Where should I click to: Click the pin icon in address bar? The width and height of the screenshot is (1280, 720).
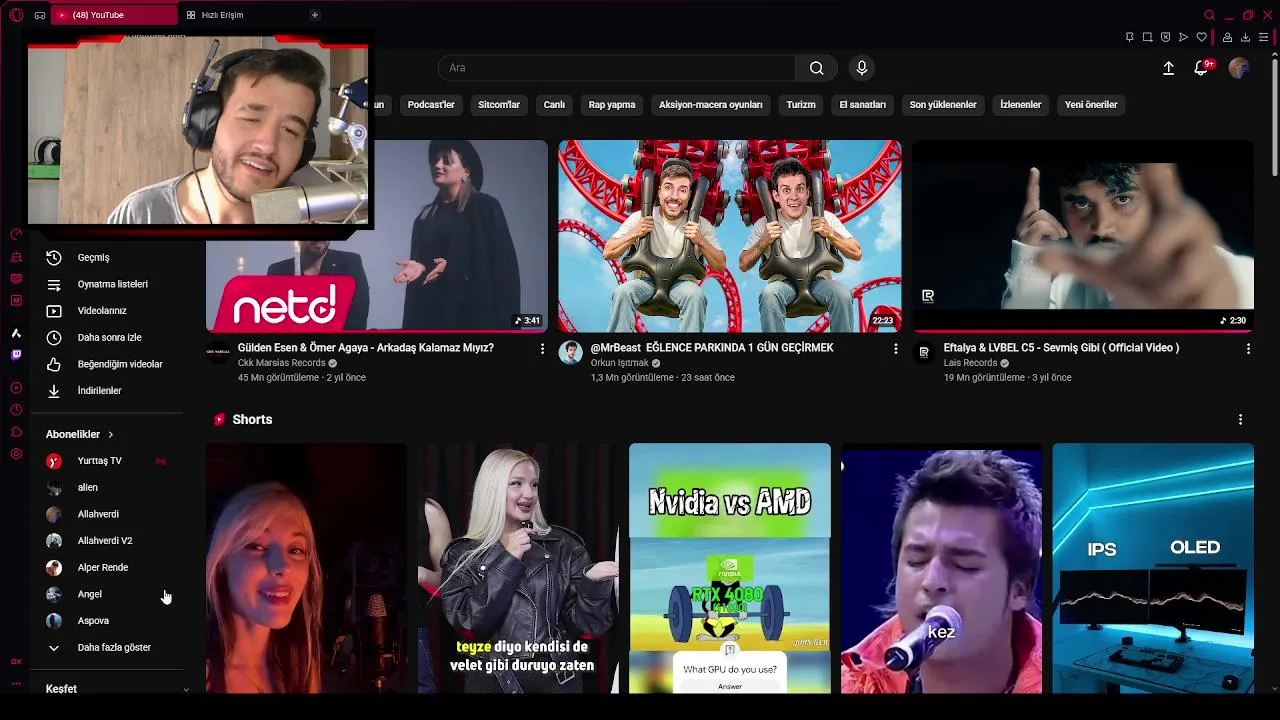click(1129, 37)
